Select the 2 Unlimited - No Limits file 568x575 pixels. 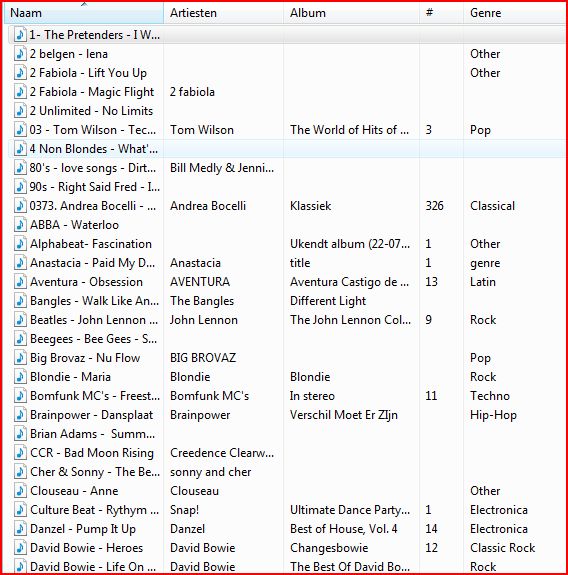[287, 111]
